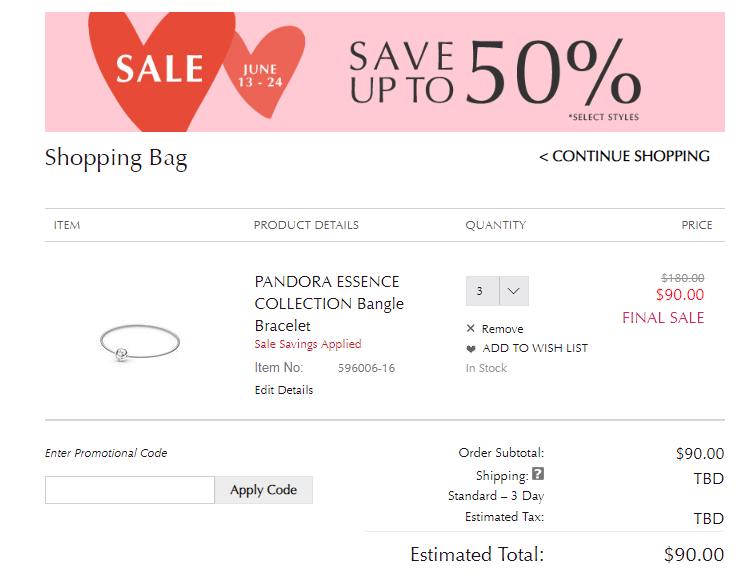Go back via Continue Shopping link
The height and width of the screenshot is (581, 747).
click(624, 156)
